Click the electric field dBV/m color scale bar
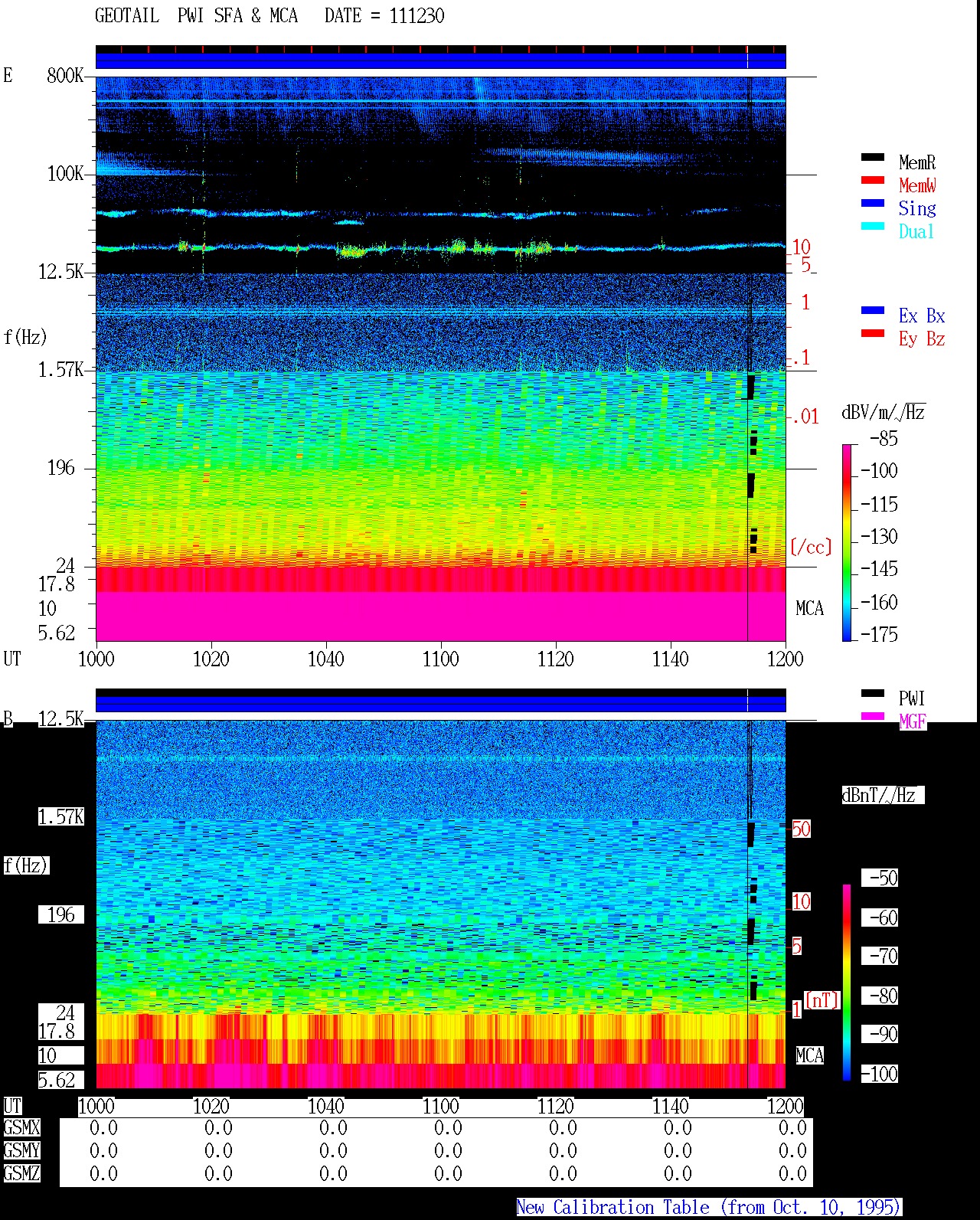This screenshot has width=980, height=1220. pos(847,542)
